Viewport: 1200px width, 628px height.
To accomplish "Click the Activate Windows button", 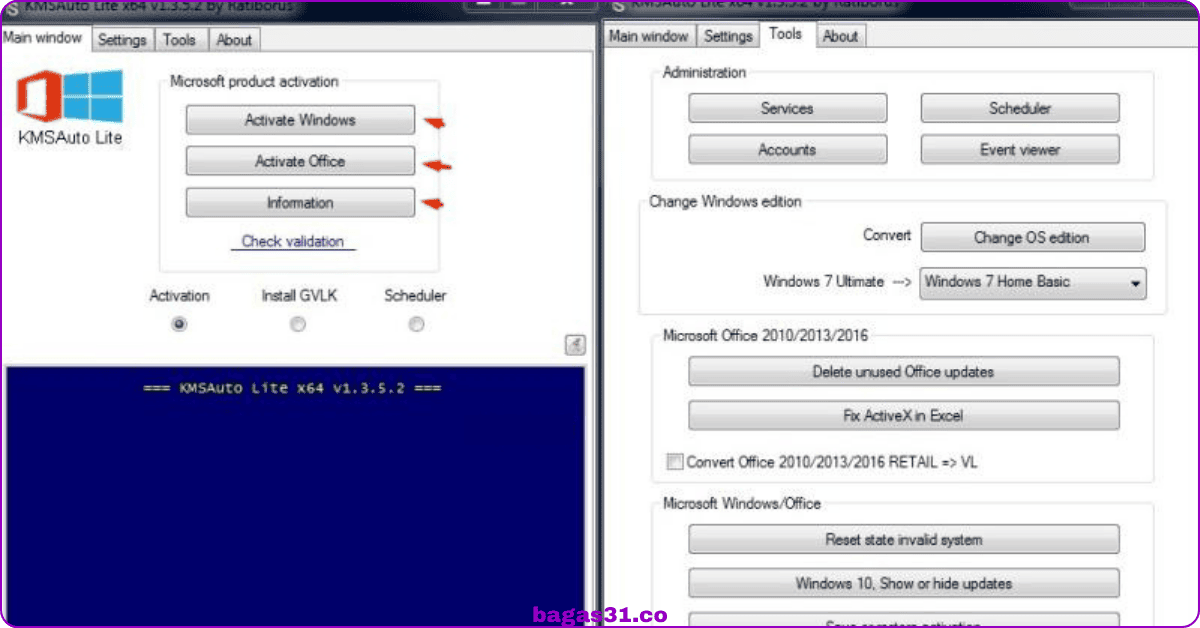I will point(300,120).
